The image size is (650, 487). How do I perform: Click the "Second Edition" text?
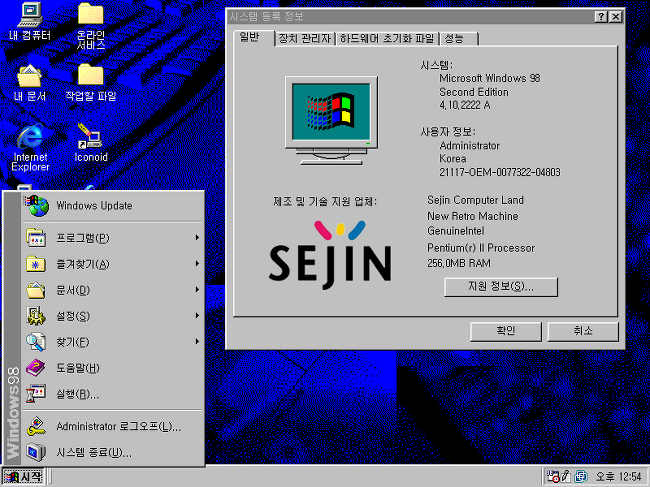click(x=473, y=92)
